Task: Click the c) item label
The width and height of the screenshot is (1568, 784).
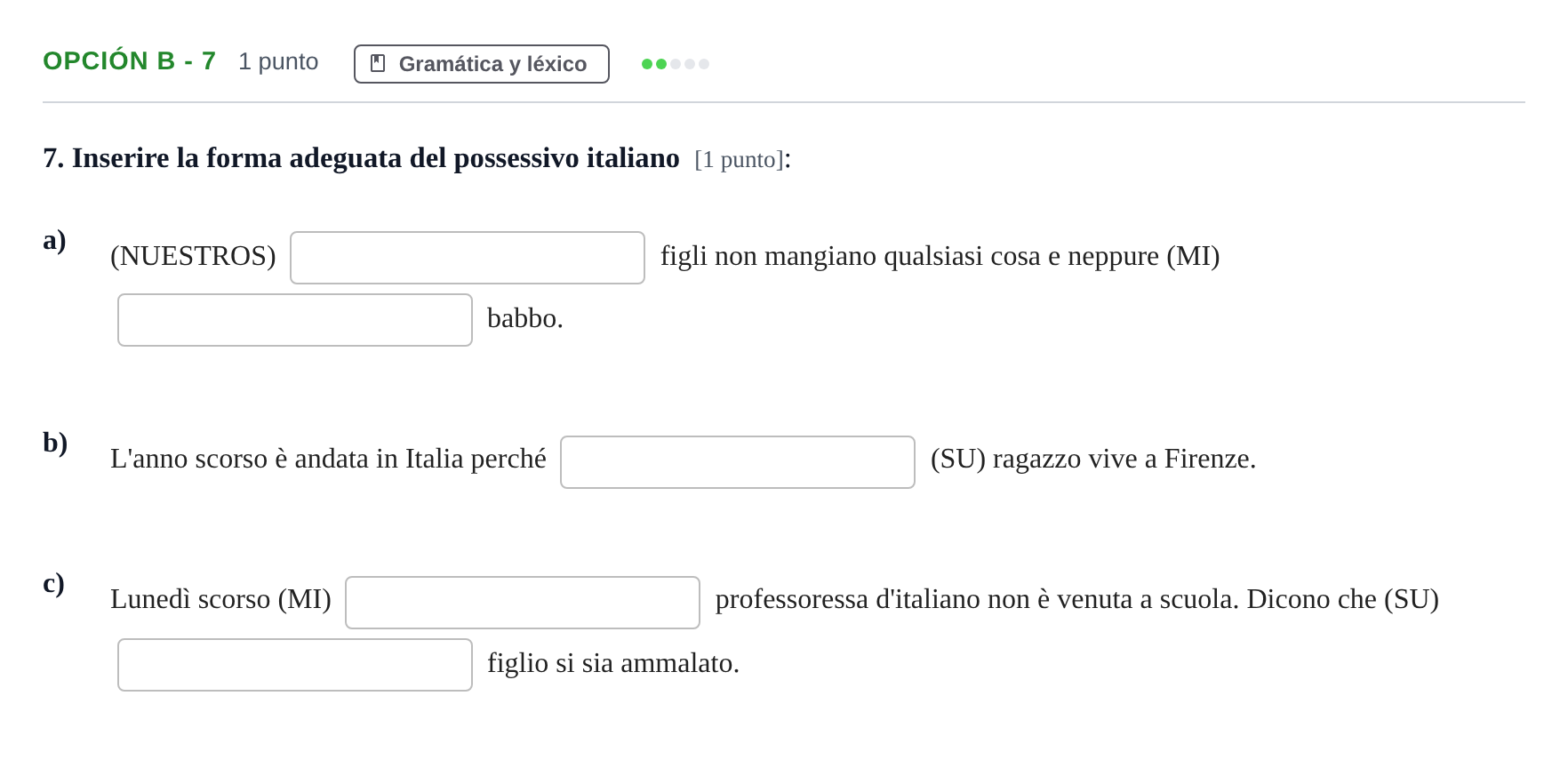Action: (x=53, y=583)
